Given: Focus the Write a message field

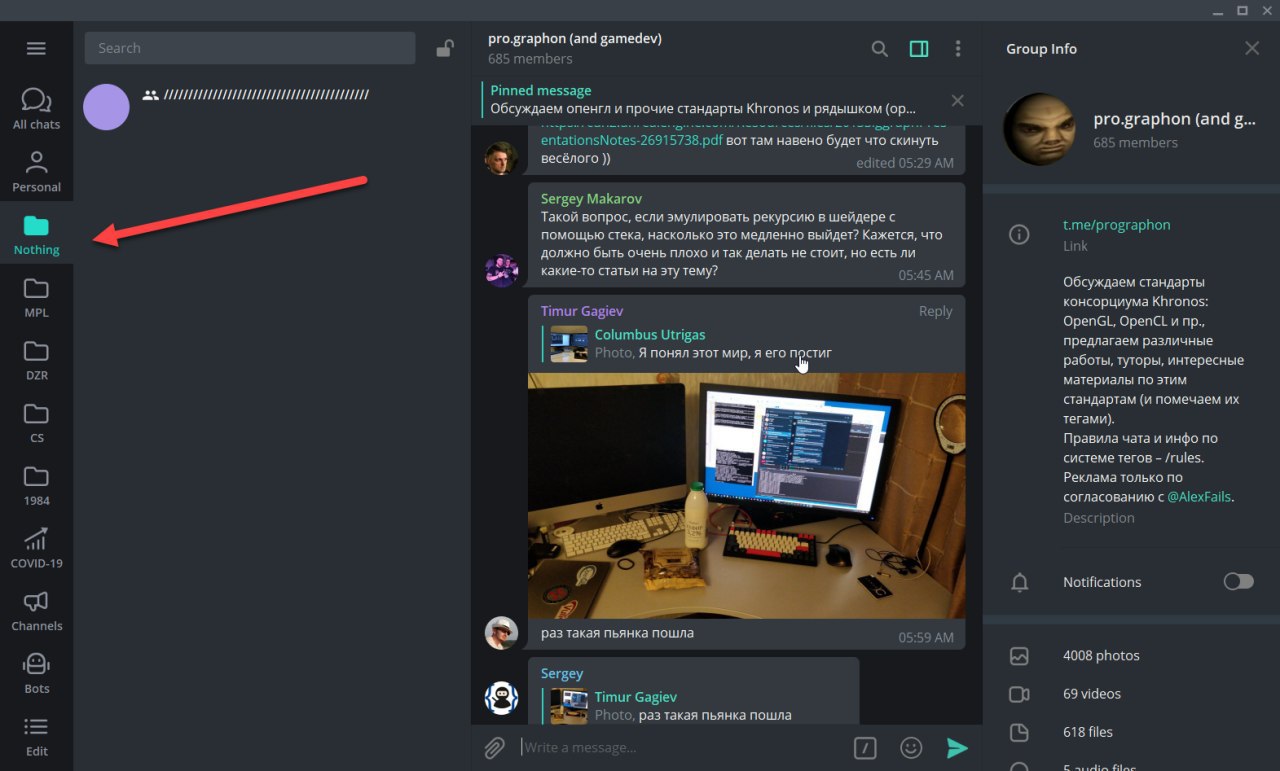Looking at the screenshot, I should [680, 748].
